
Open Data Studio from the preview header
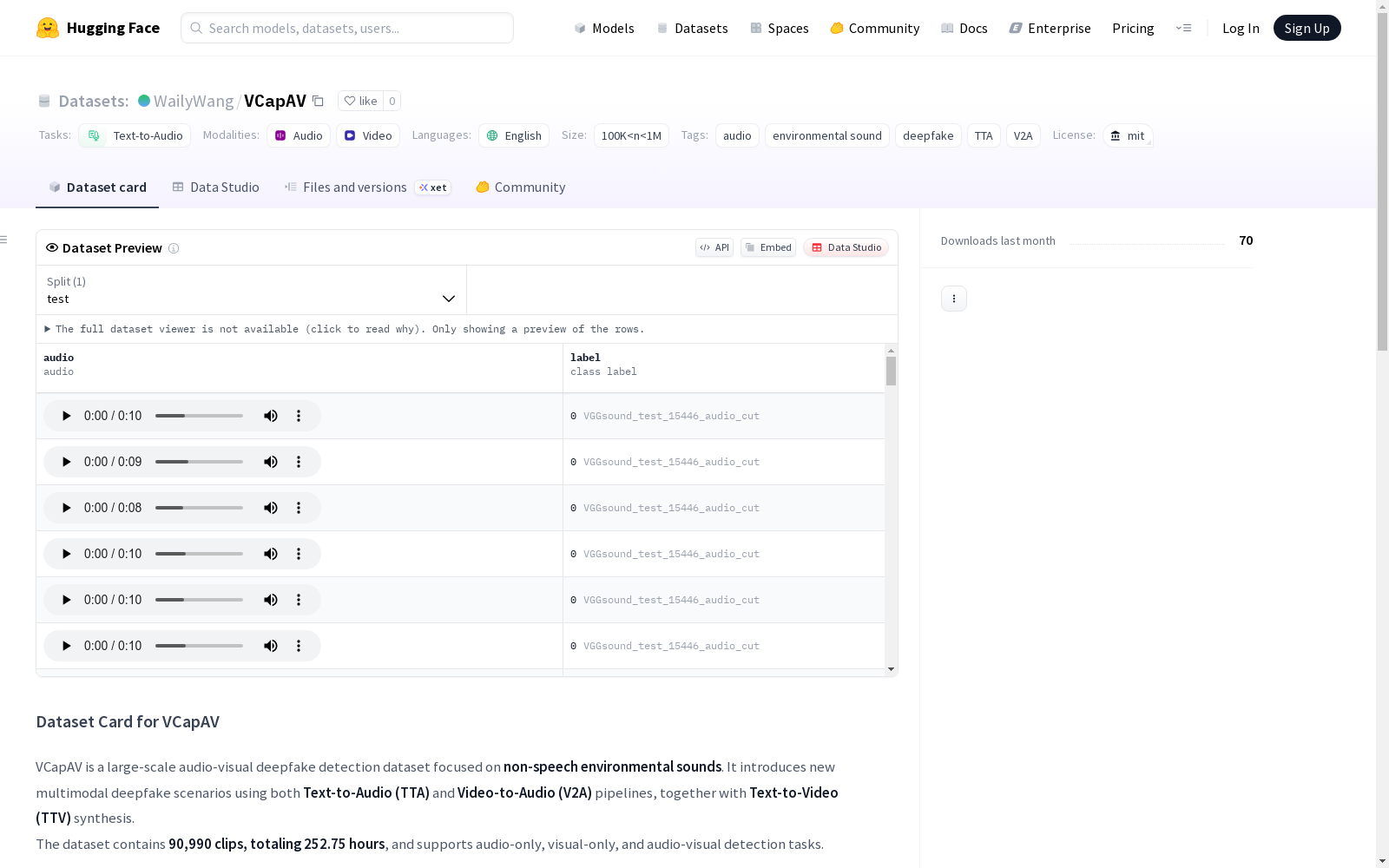point(846,247)
